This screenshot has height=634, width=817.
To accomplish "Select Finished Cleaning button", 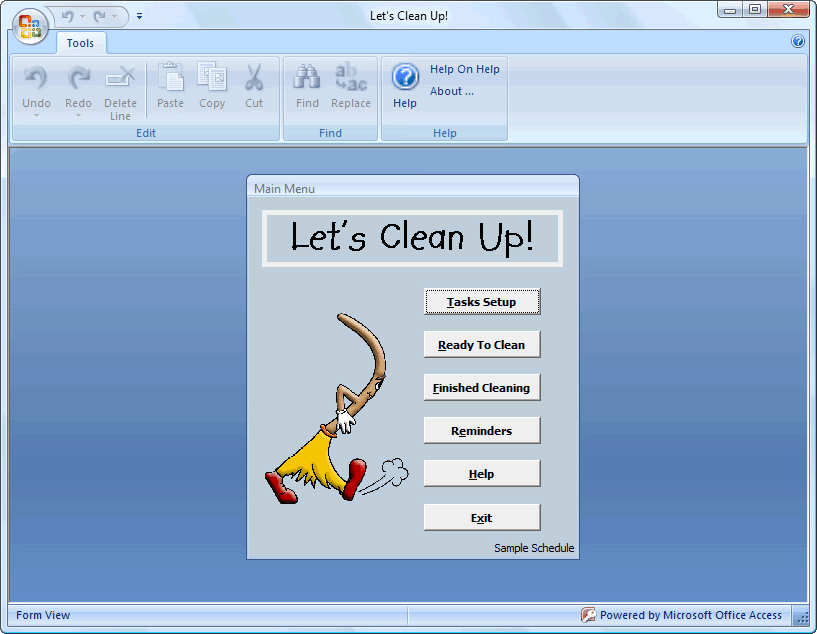I will click(x=482, y=388).
